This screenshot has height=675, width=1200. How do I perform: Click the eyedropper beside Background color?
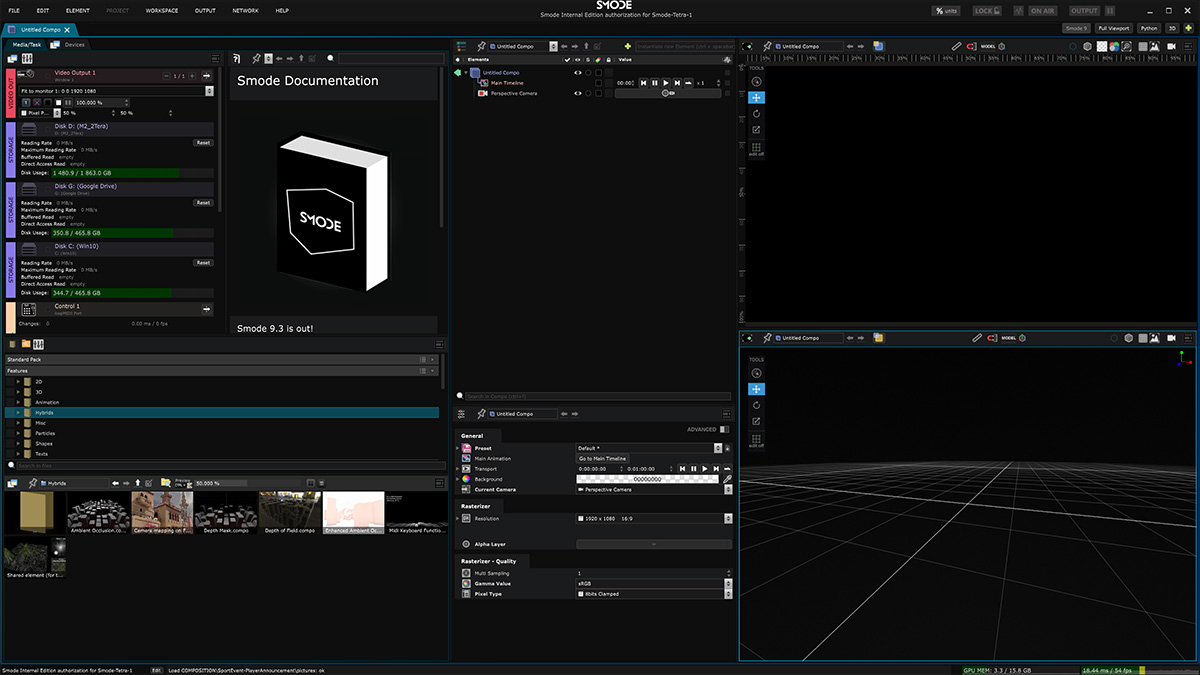(x=728, y=479)
